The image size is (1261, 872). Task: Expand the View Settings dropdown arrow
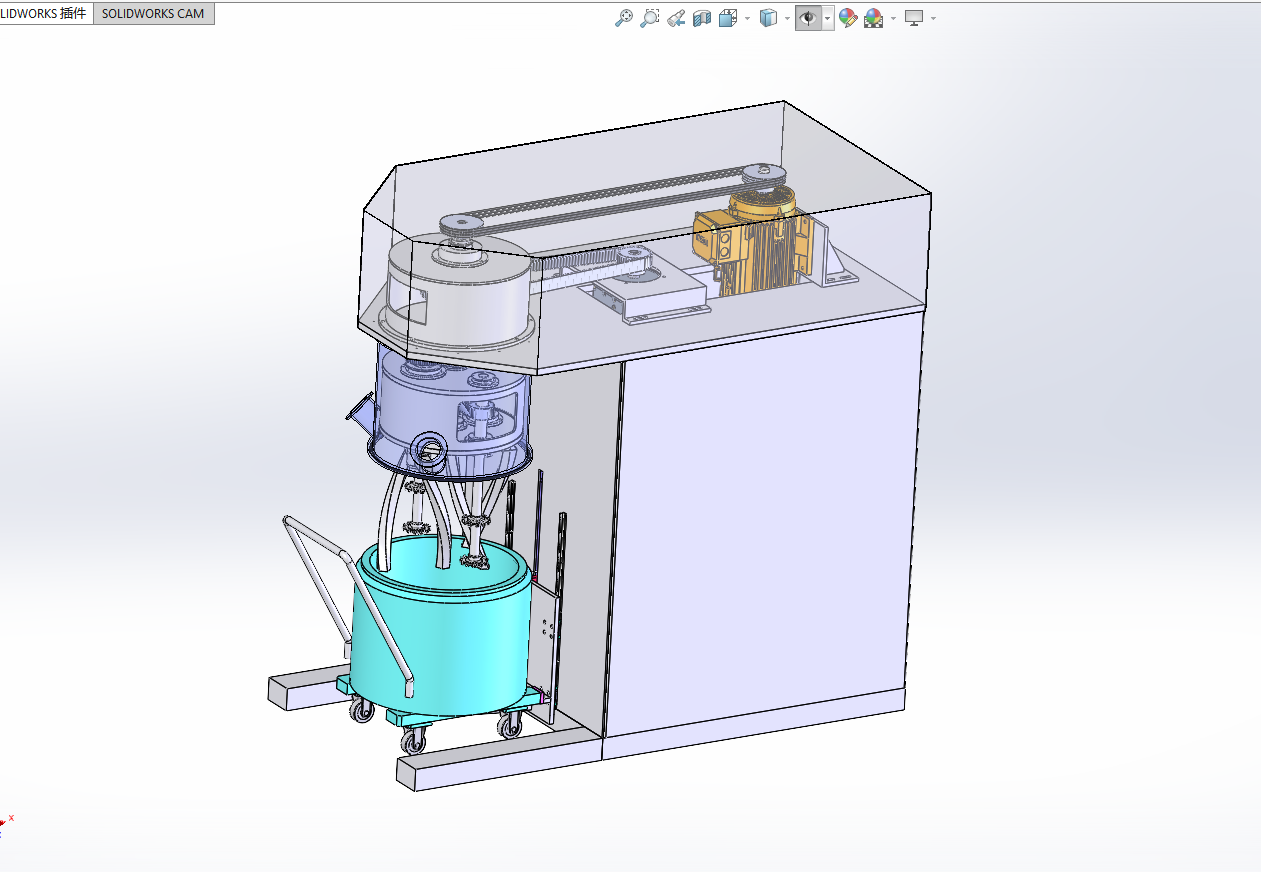click(933, 18)
